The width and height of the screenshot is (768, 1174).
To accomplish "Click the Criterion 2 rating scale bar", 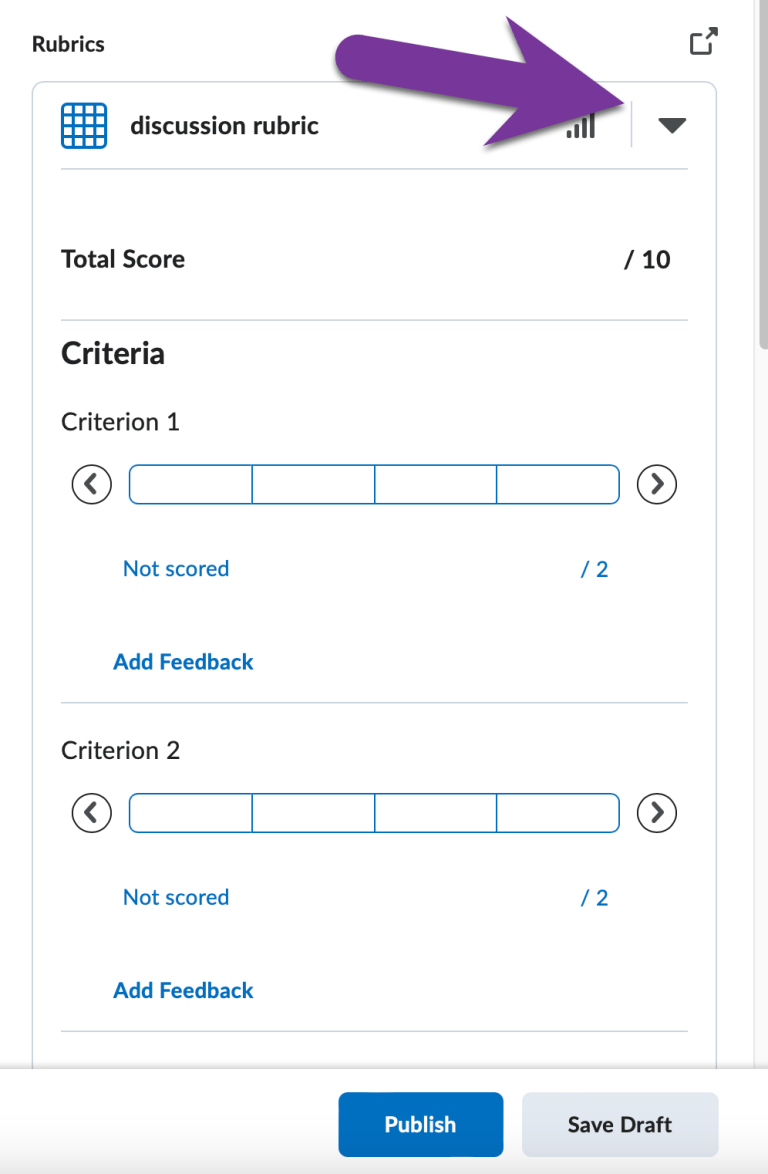I will click(374, 813).
